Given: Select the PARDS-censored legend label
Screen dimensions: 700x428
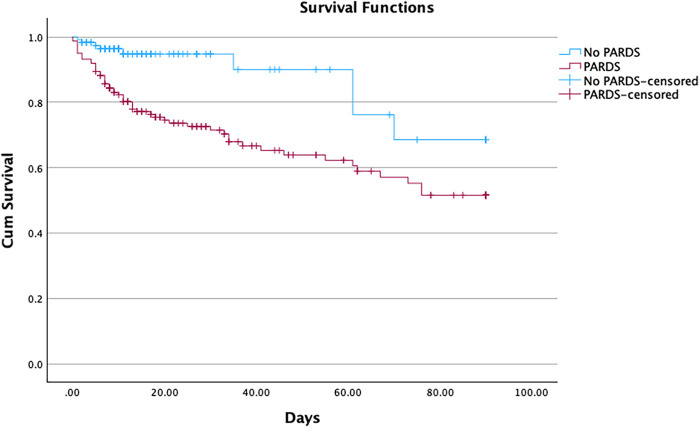Looking at the screenshot, I should click(x=631, y=95).
